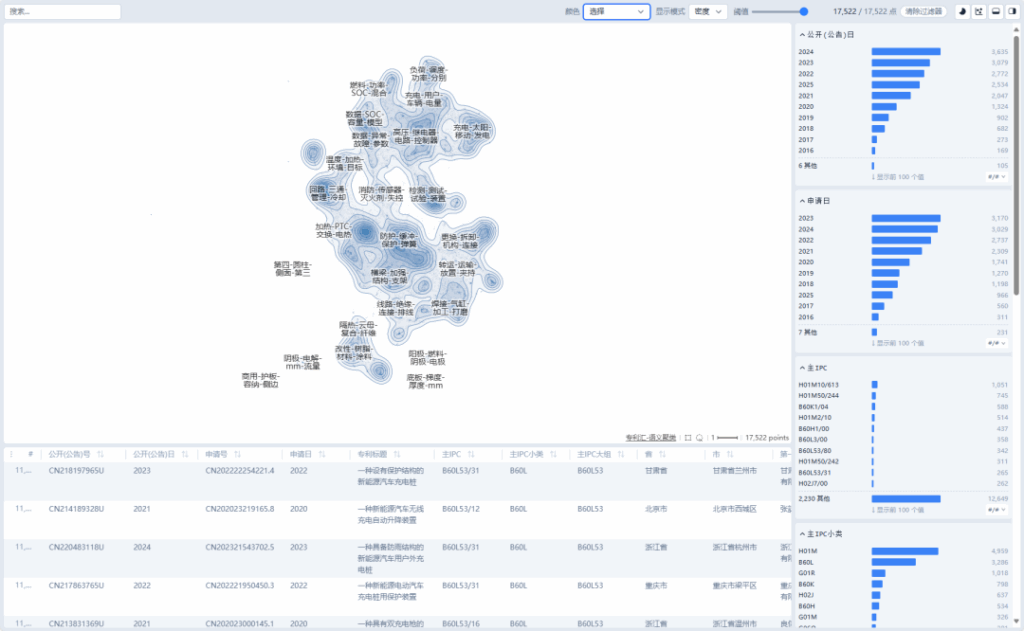
Task: Select H01M category in 主IPC小类 chart
Action: coord(904,551)
